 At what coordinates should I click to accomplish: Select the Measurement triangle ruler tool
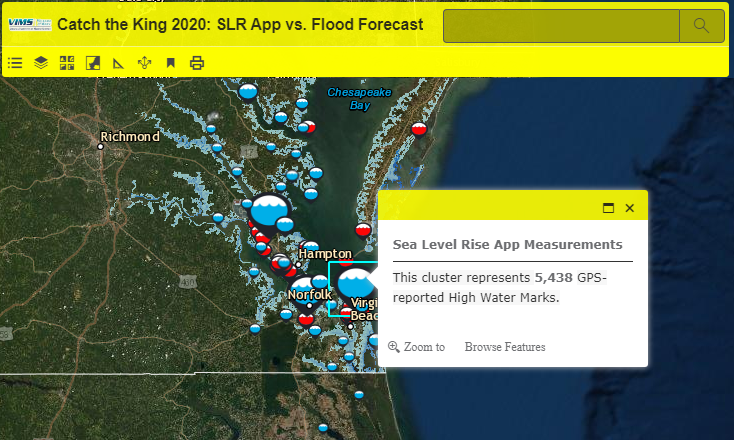point(119,63)
